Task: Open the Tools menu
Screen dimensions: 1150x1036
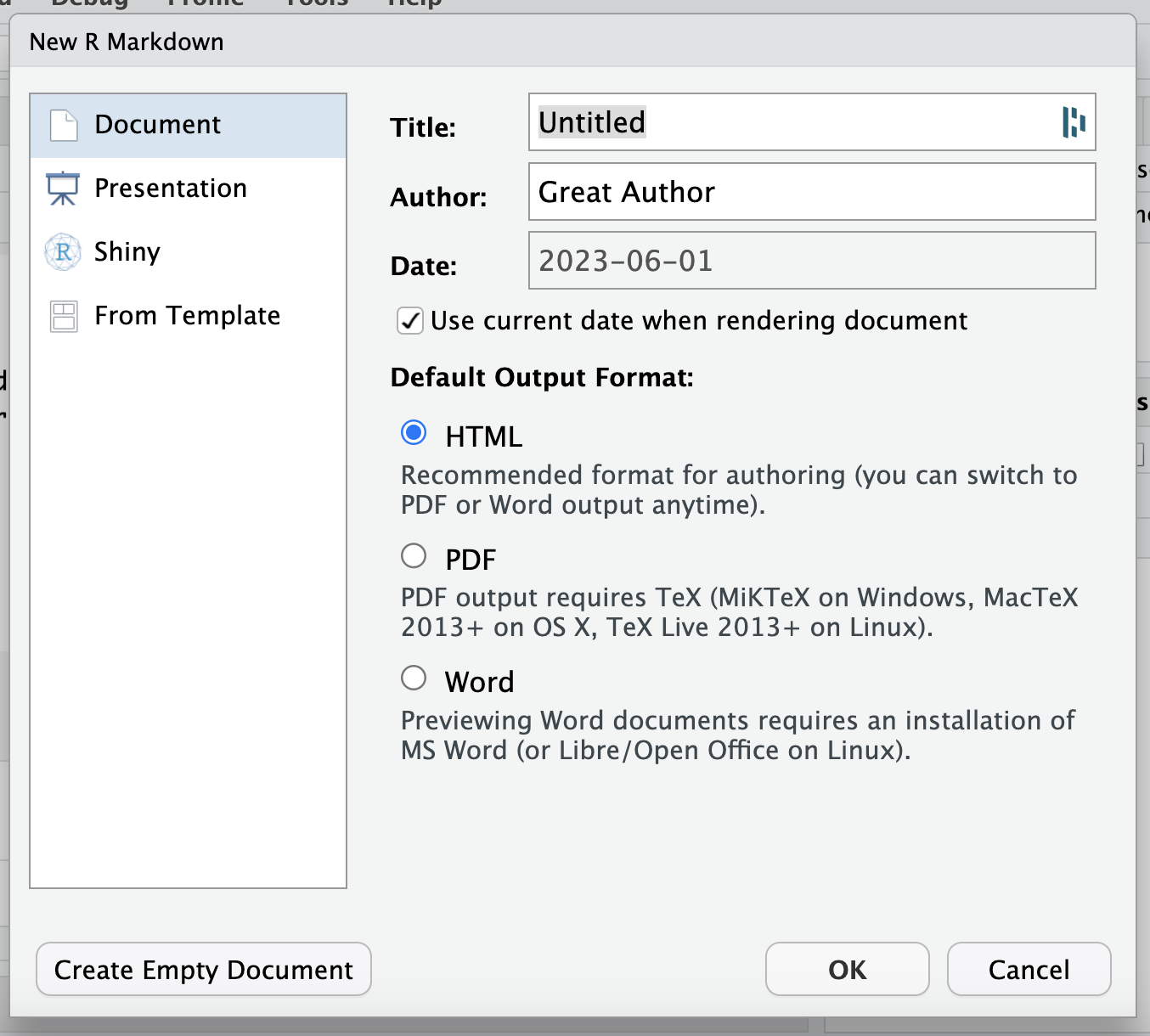Action: tap(314, 4)
